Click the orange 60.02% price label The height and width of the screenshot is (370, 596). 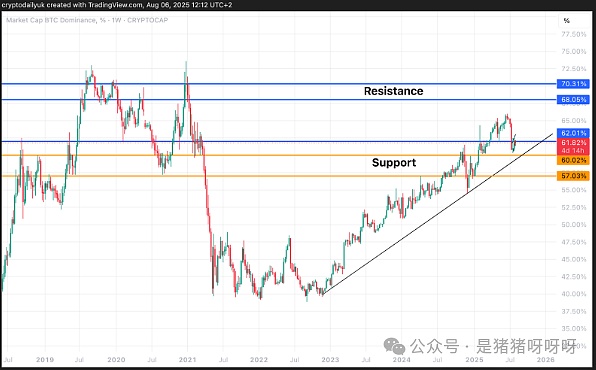tap(573, 160)
